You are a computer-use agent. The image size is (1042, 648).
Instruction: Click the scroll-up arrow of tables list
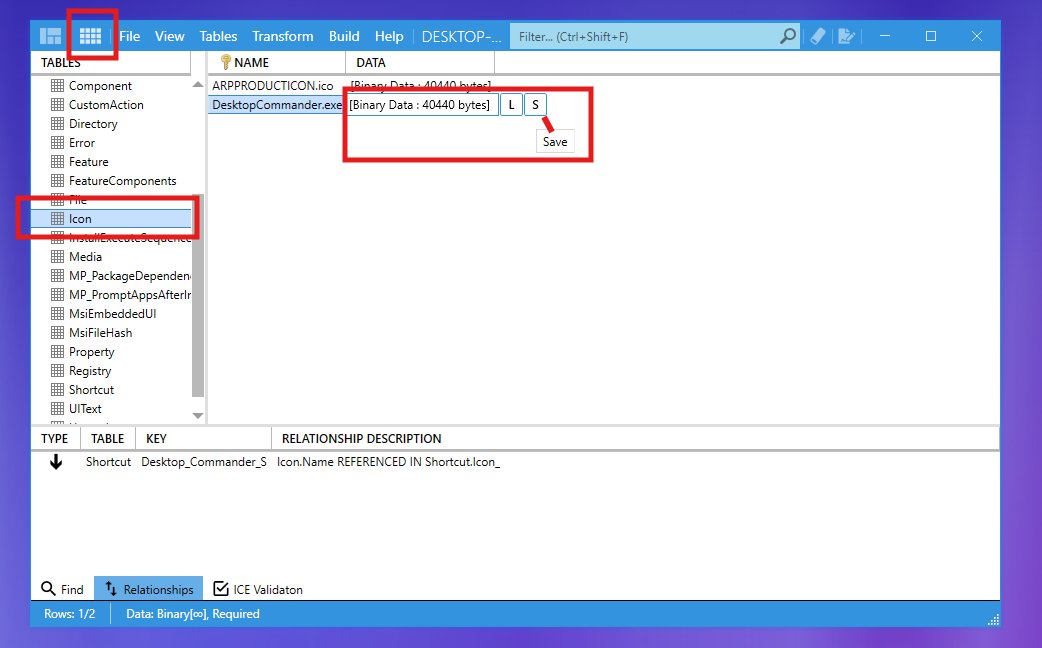[x=197, y=84]
